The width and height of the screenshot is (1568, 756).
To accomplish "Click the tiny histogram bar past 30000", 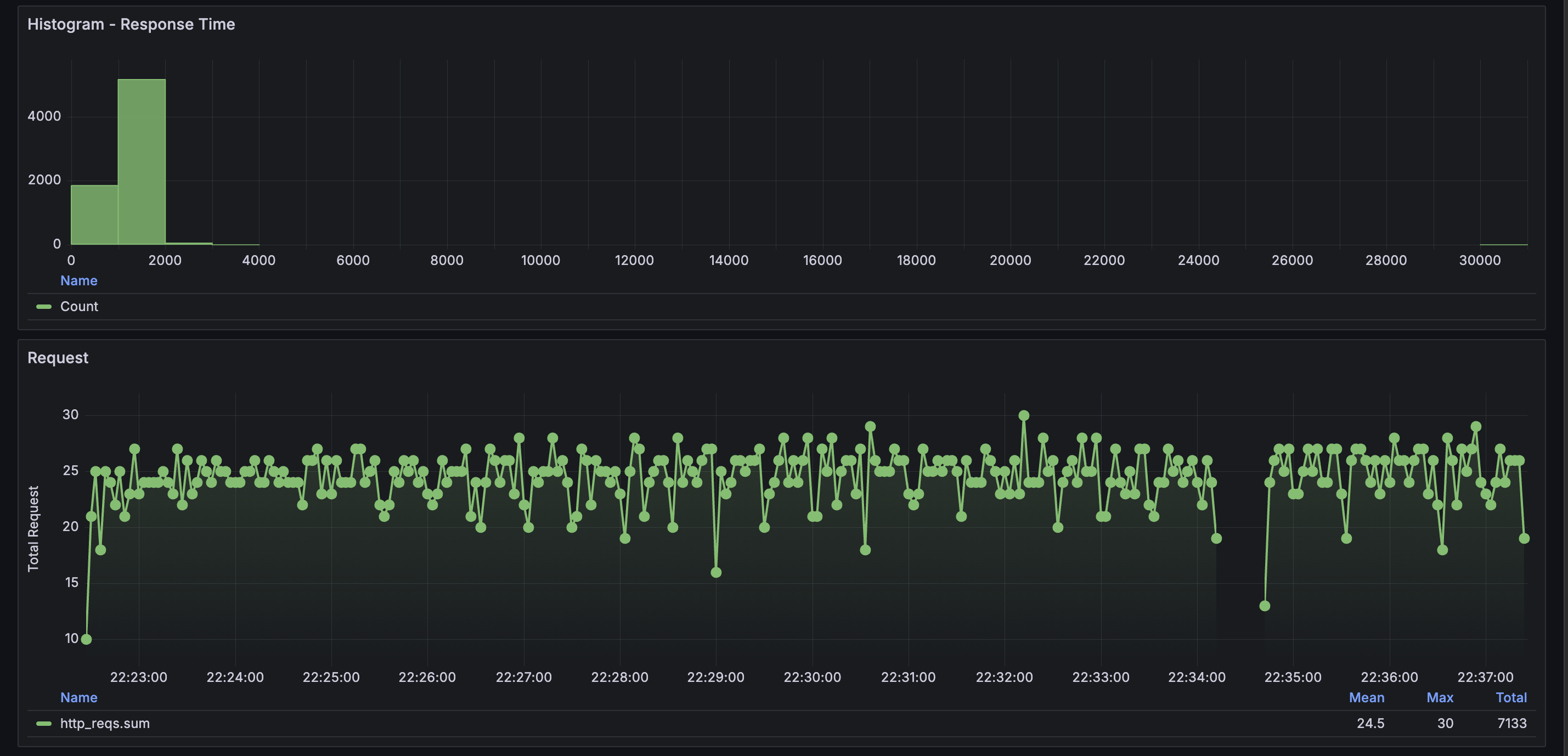I will click(x=1503, y=244).
